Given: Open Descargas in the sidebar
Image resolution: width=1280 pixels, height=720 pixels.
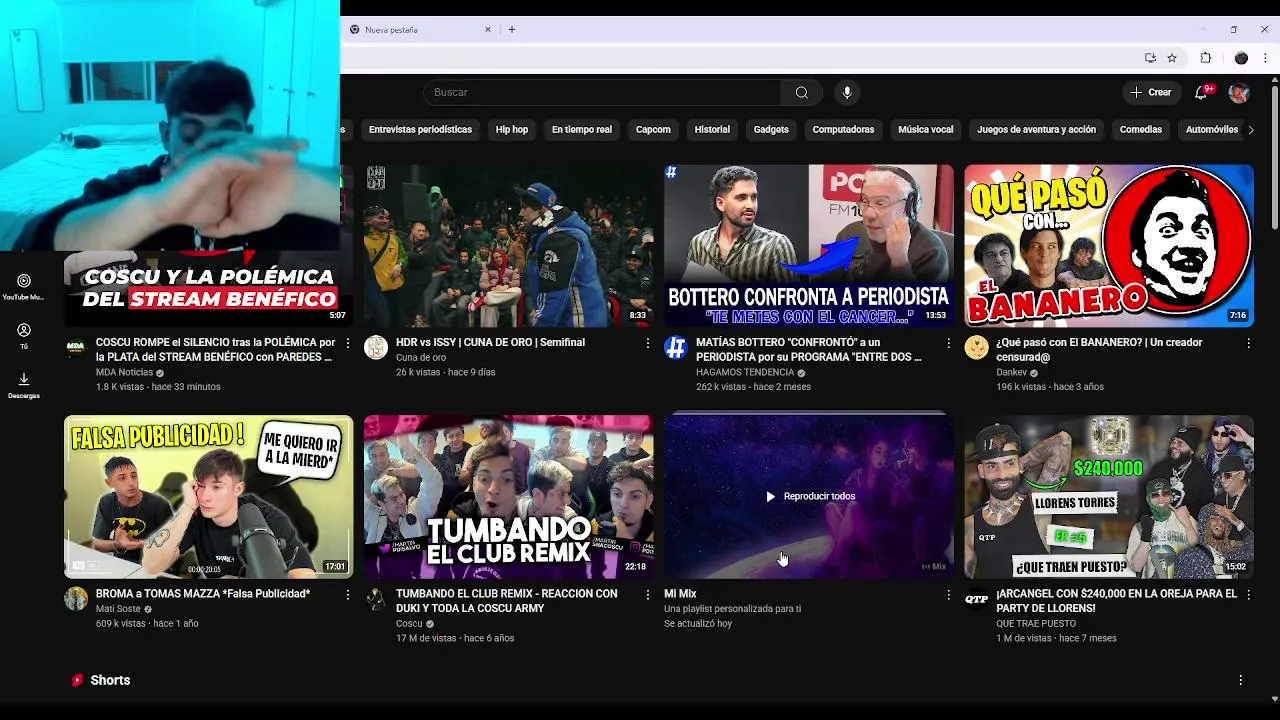Looking at the screenshot, I should tap(24, 386).
